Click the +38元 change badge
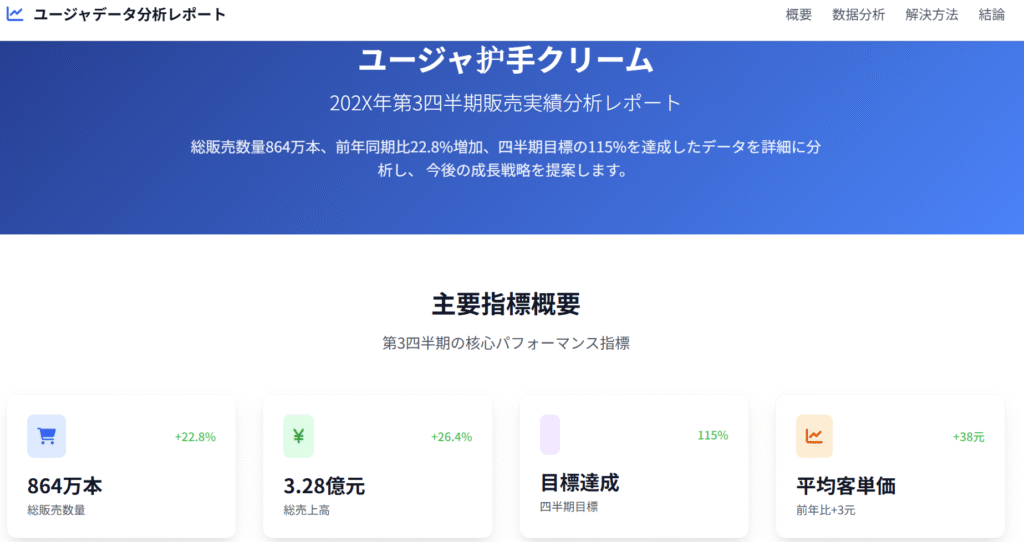The width and height of the screenshot is (1024, 542). (968, 437)
